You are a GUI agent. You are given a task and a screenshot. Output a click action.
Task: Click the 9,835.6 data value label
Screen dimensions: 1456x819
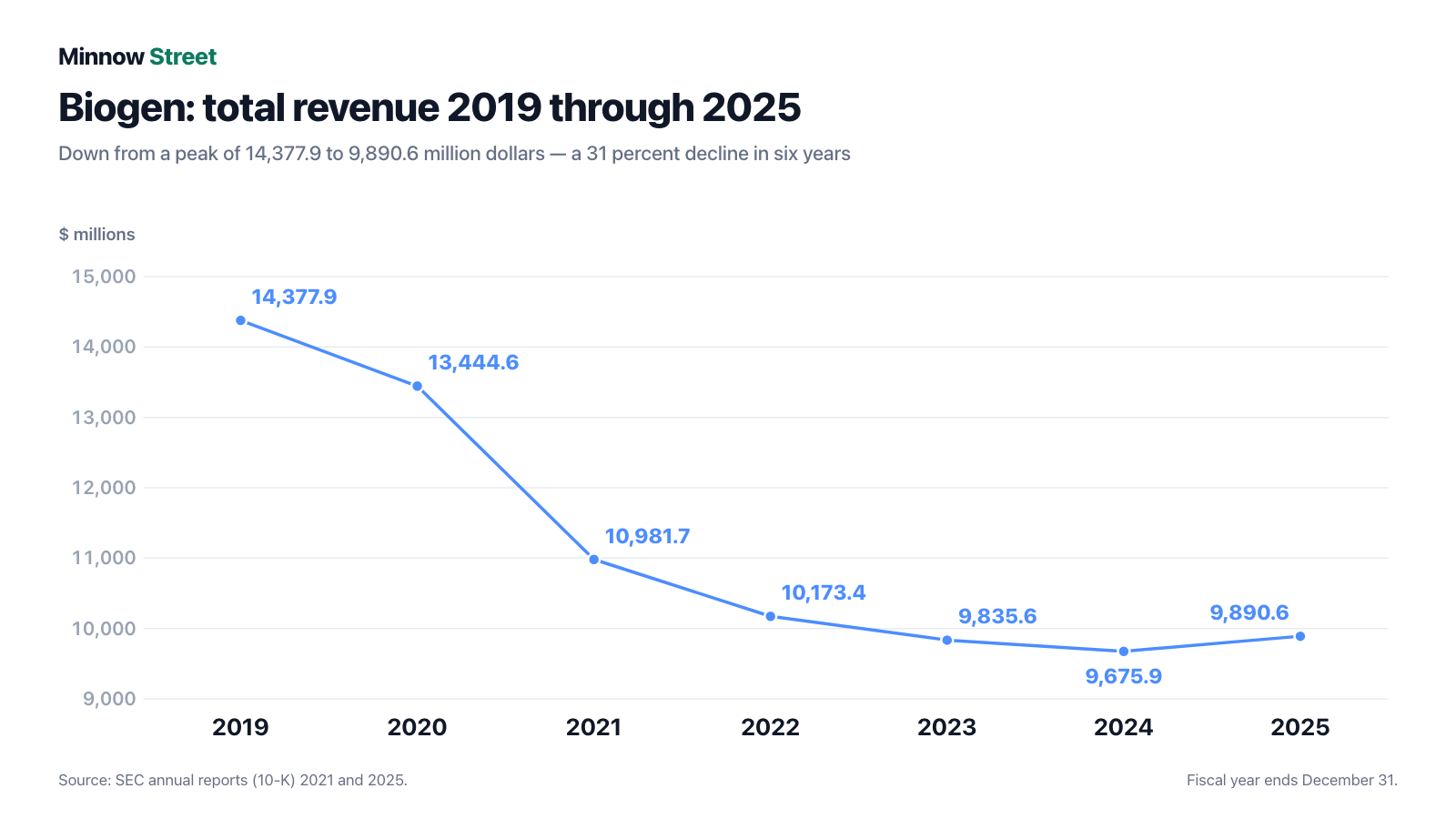[997, 617]
